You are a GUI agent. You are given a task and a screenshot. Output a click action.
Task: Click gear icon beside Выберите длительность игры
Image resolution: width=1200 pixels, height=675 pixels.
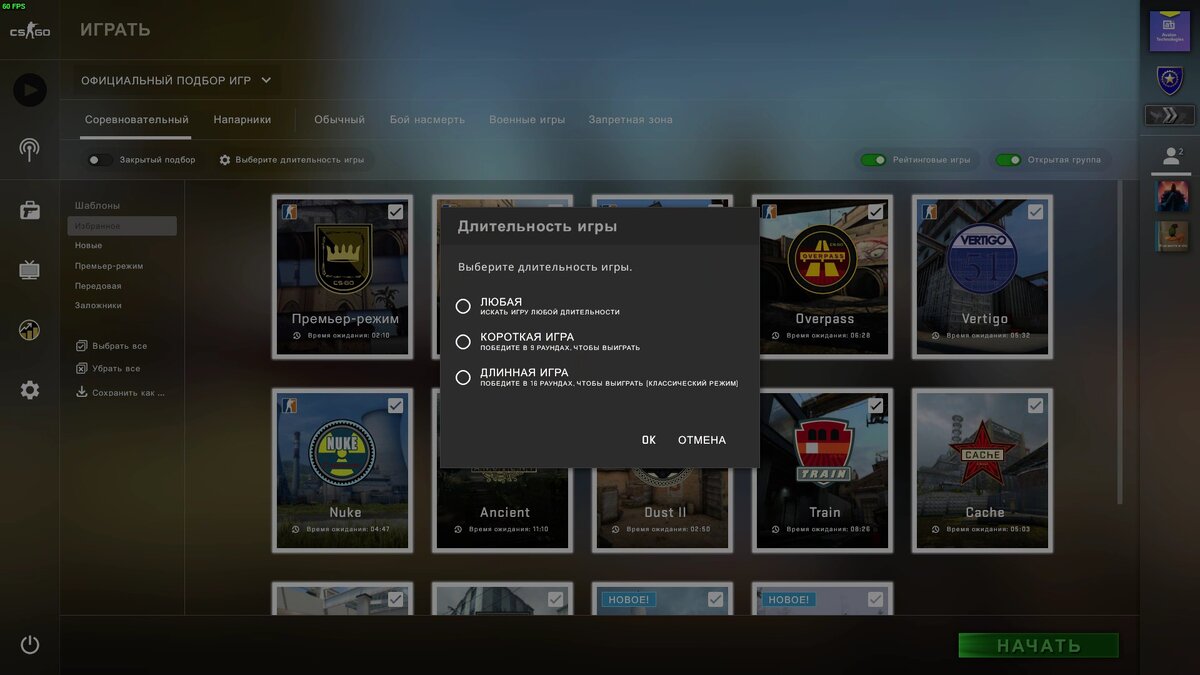[225, 160]
